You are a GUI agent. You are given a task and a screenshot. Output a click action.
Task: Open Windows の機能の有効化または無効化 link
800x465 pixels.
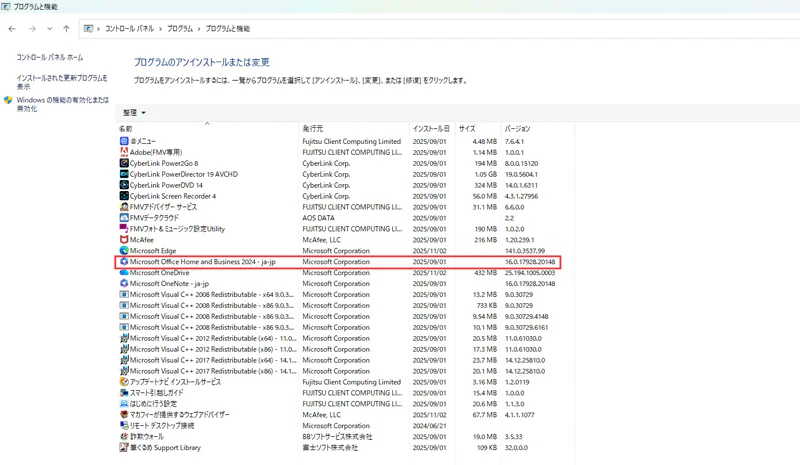pyautogui.click(x=62, y=104)
